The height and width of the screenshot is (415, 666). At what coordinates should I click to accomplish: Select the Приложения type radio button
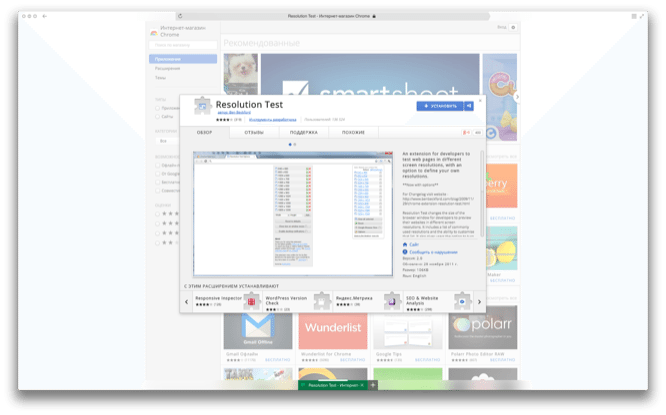pos(158,108)
